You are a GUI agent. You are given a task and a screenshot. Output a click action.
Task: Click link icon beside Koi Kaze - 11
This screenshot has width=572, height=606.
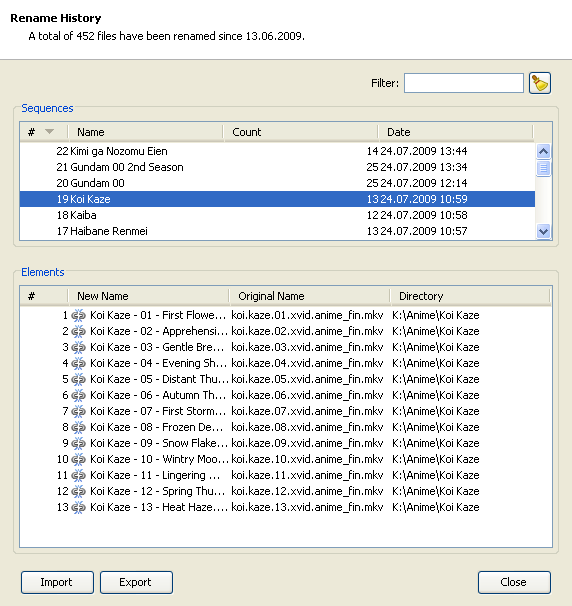[x=78, y=475]
